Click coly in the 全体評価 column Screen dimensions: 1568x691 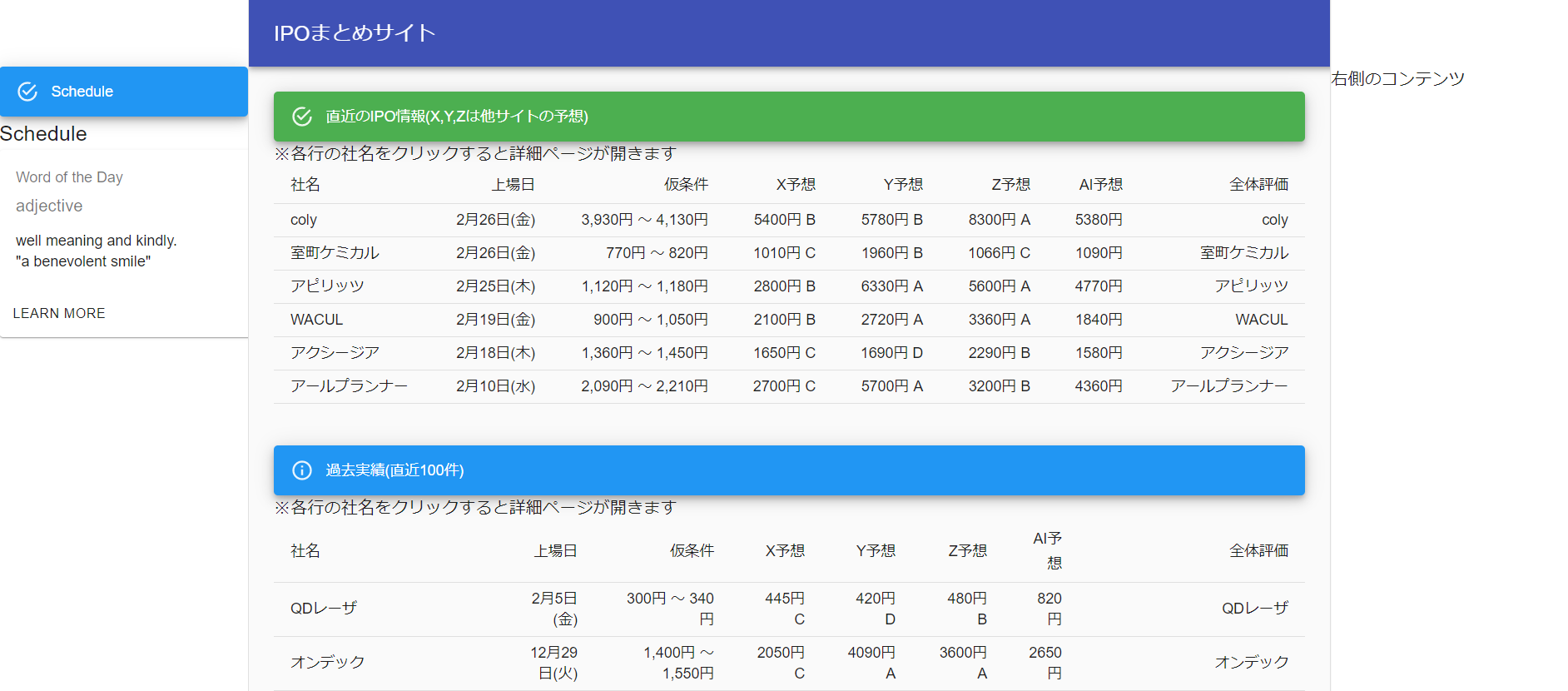tap(1274, 220)
